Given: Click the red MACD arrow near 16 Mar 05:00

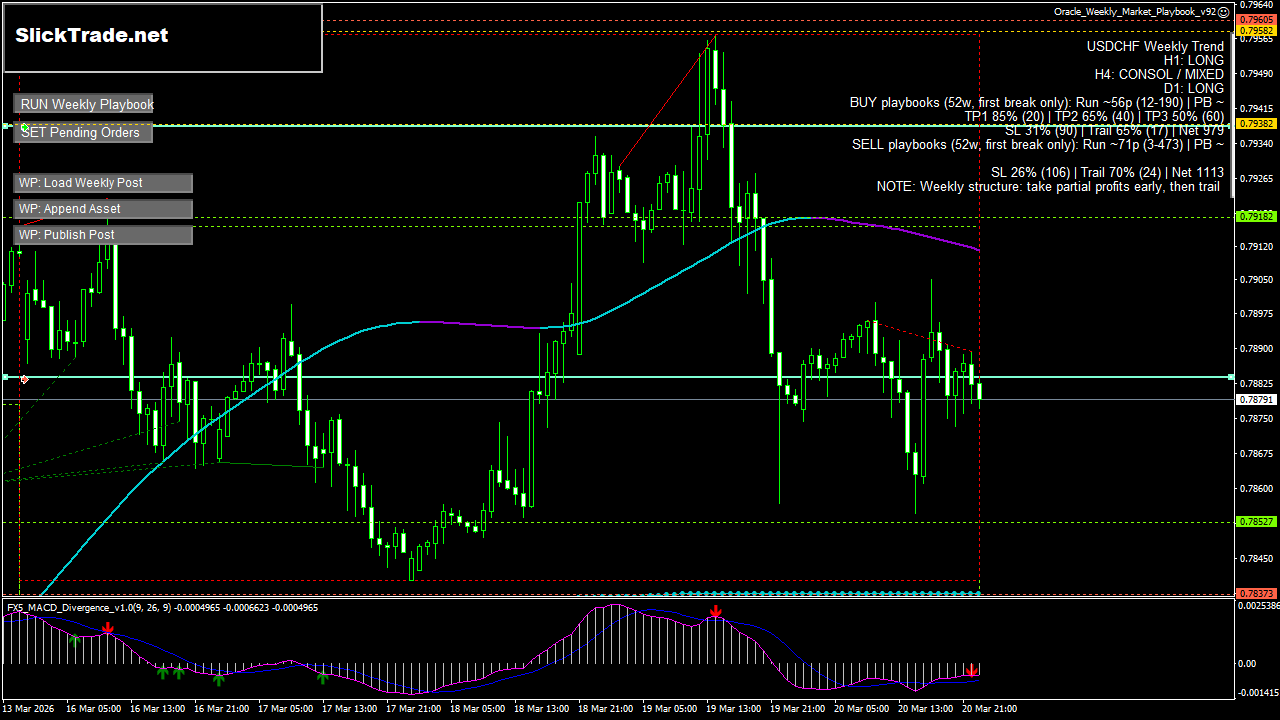Looking at the screenshot, I should click(x=108, y=629).
